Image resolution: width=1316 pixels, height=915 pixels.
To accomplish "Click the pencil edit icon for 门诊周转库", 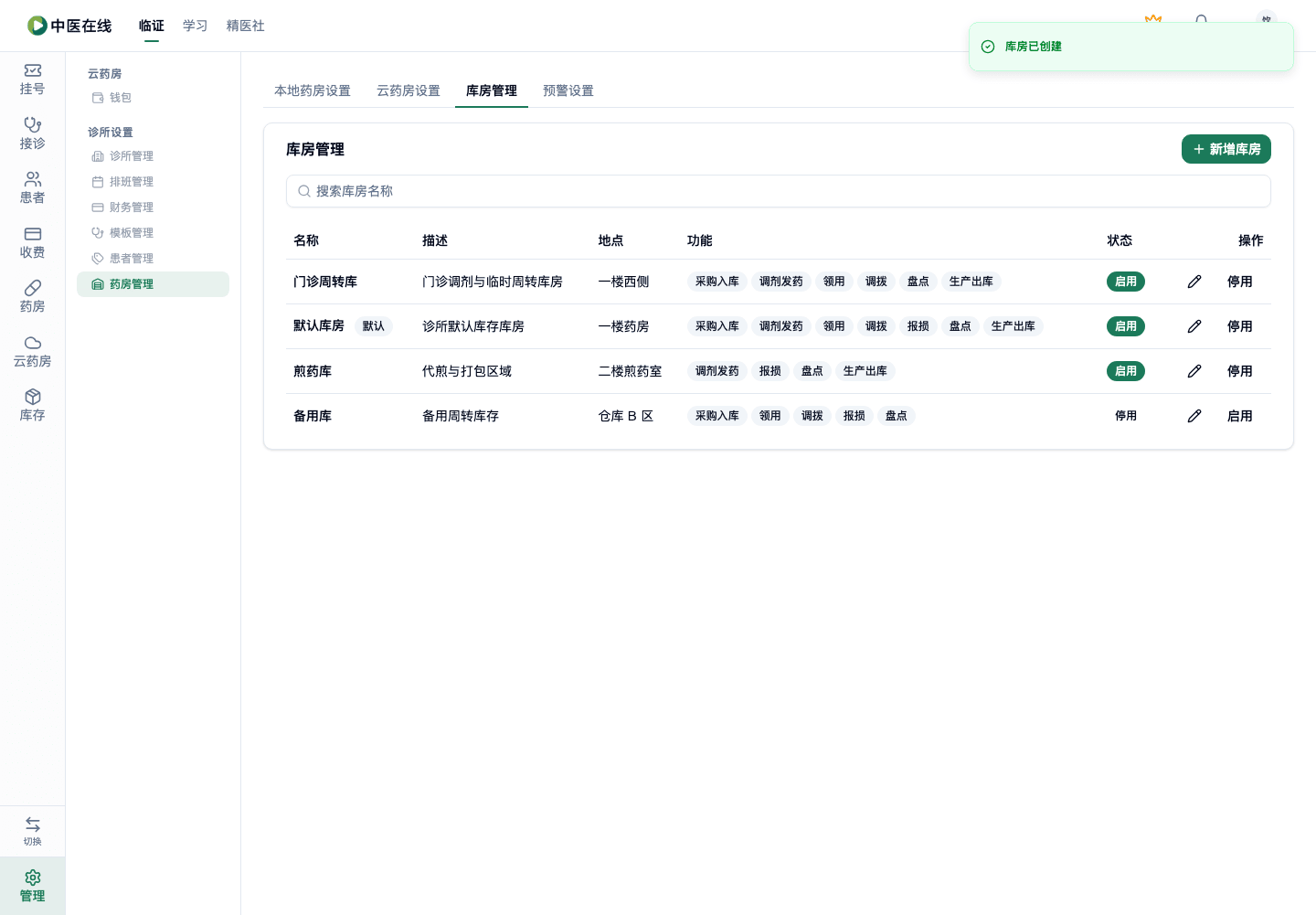I will pyautogui.click(x=1194, y=282).
